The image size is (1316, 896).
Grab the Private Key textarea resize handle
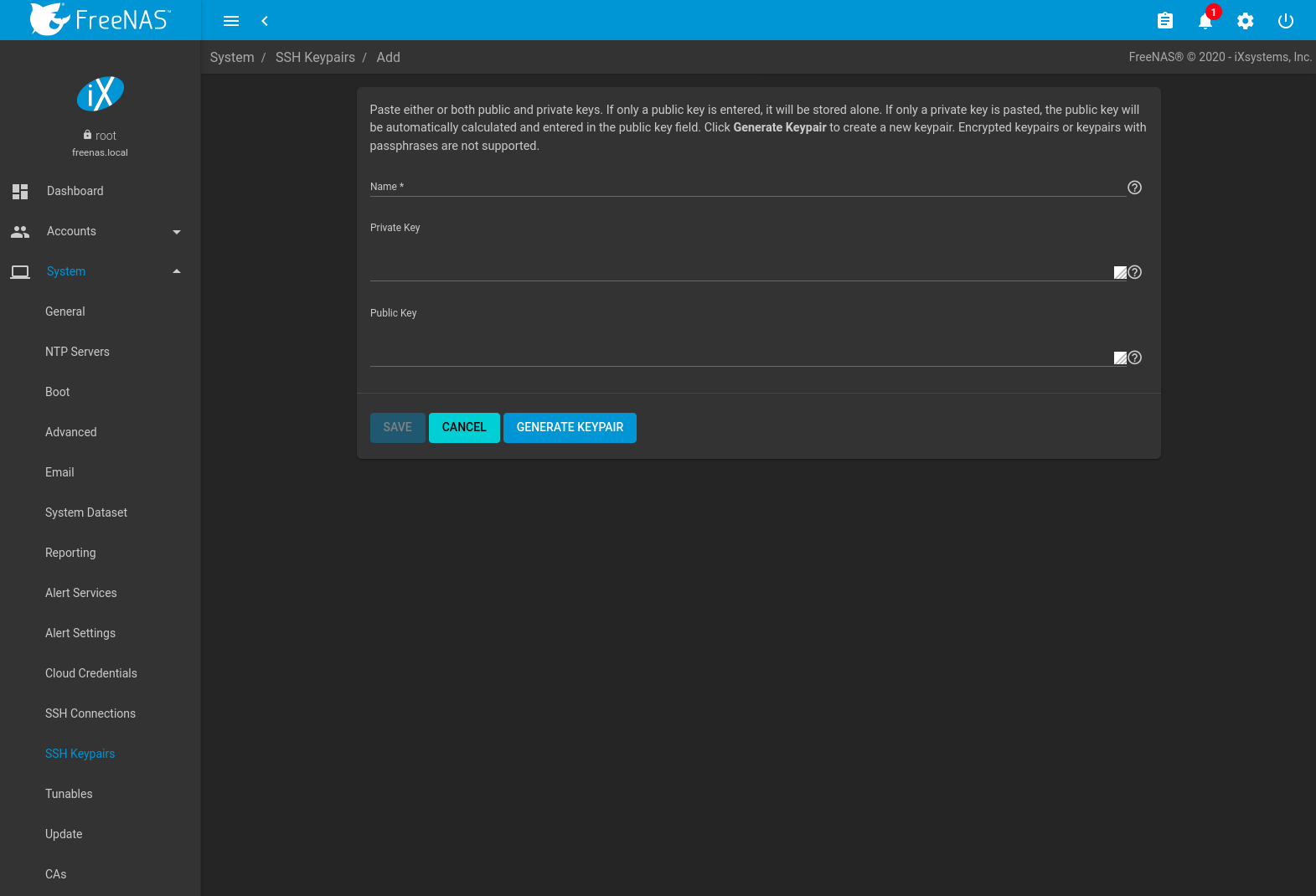[1120, 273]
